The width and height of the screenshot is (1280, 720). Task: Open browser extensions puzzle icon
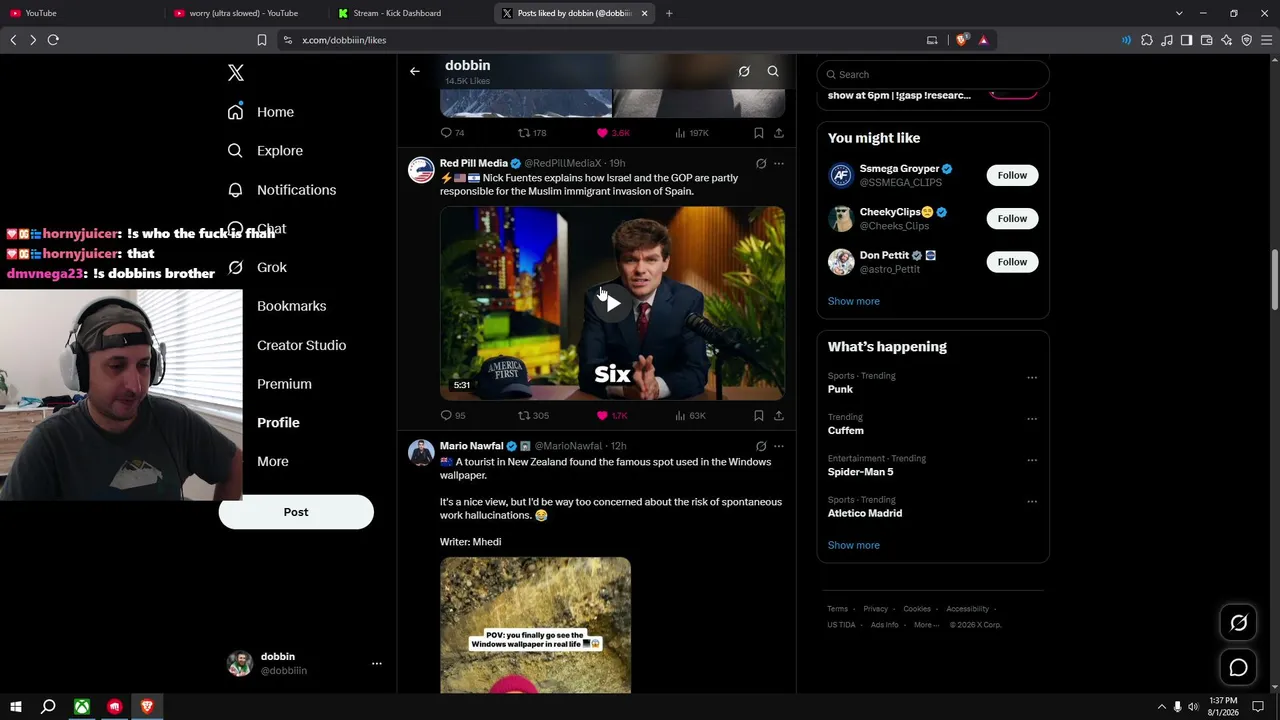tap(1147, 40)
